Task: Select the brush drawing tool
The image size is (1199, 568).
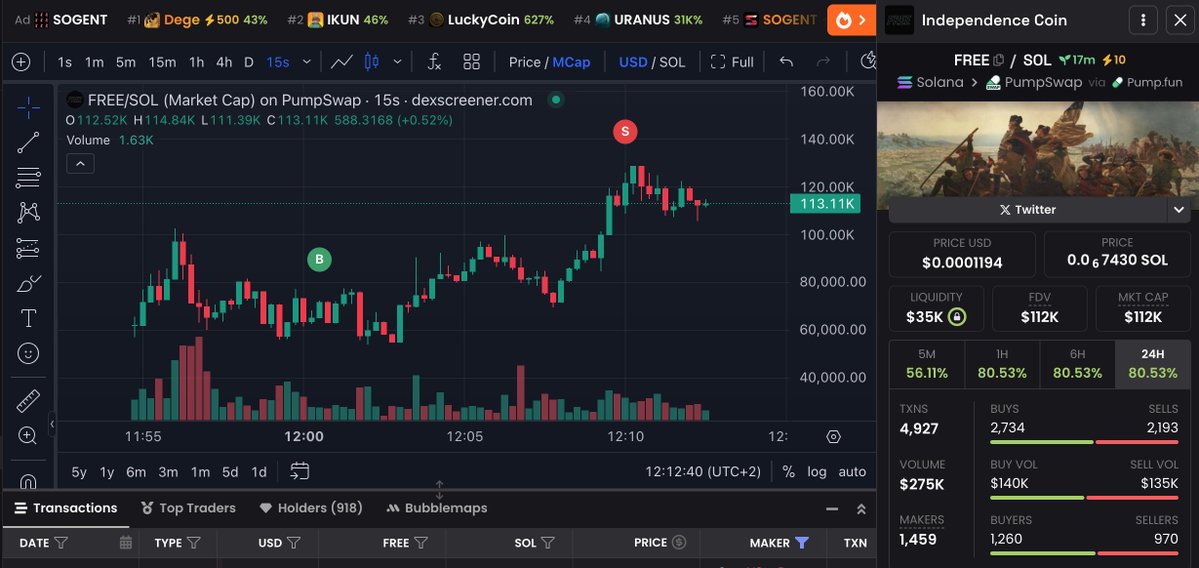Action: coord(28,283)
